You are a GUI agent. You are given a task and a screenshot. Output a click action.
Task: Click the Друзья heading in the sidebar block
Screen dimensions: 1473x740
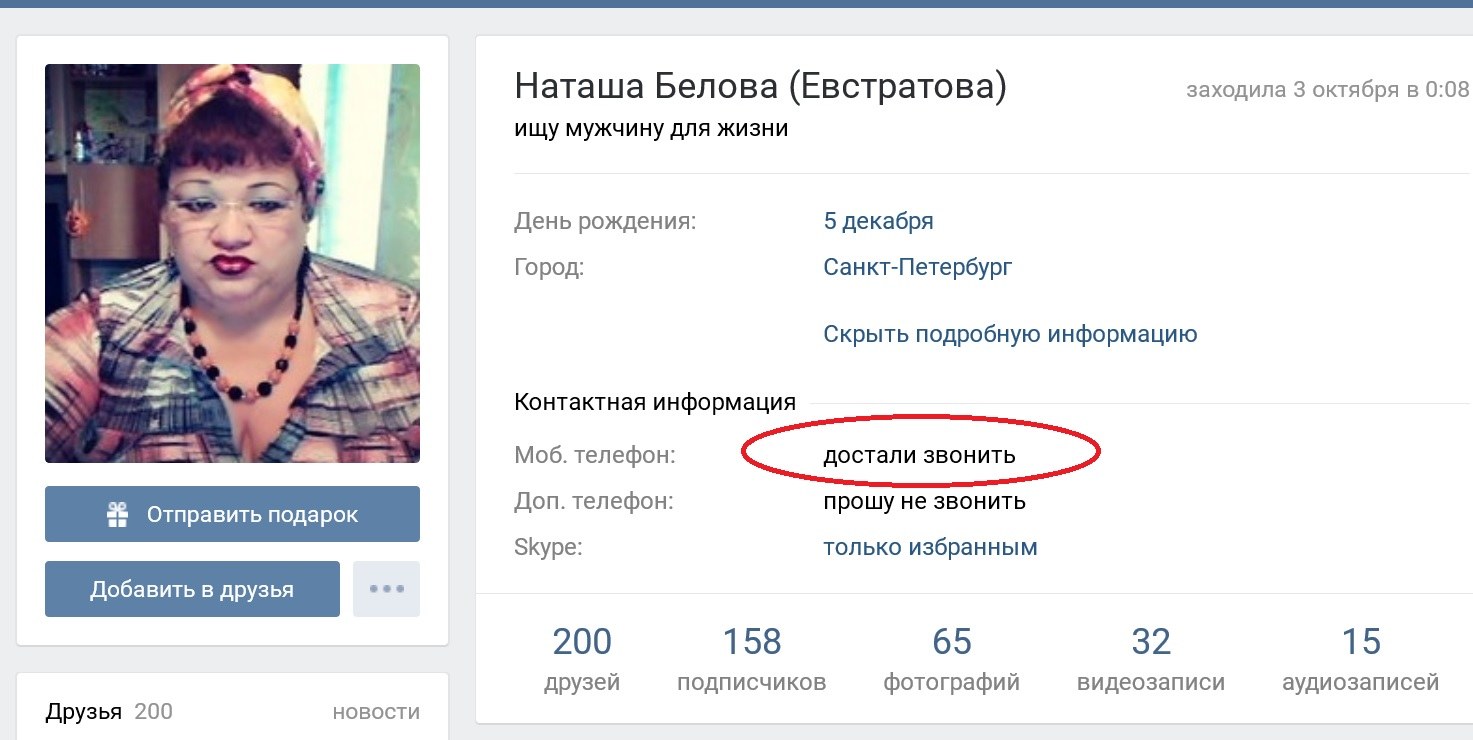84,712
